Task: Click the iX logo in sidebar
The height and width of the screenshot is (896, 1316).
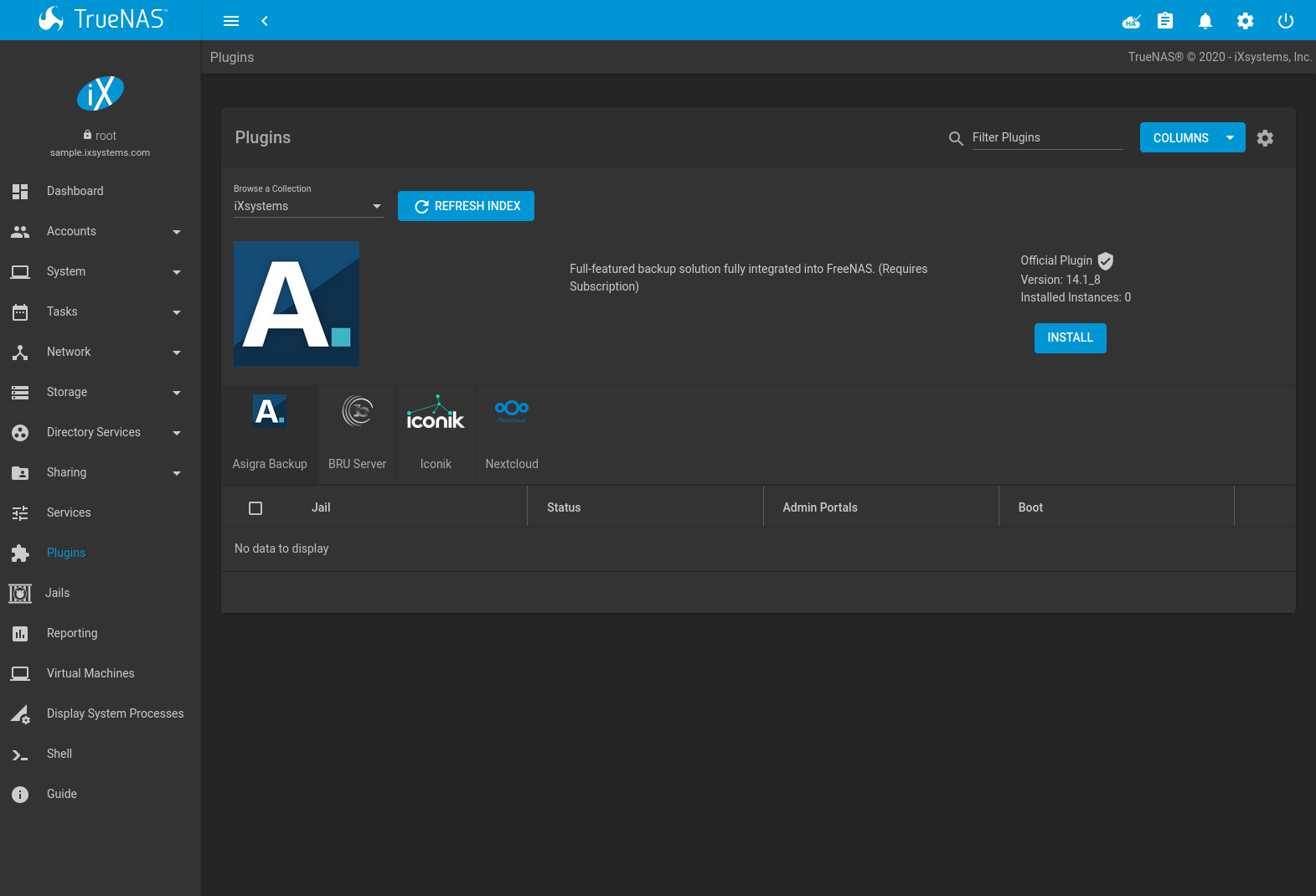Action: [x=101, y=93]
